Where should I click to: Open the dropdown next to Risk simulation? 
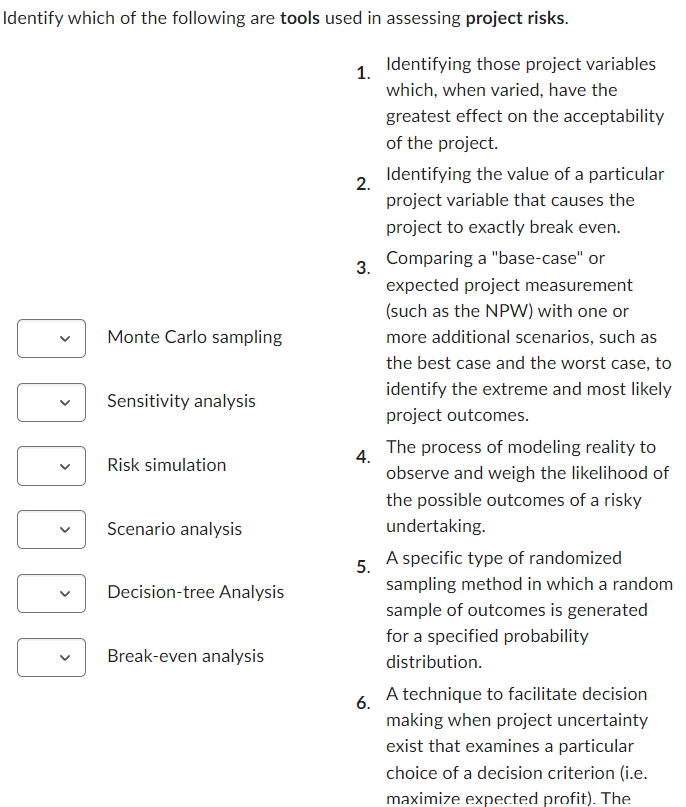click(51, 466)
